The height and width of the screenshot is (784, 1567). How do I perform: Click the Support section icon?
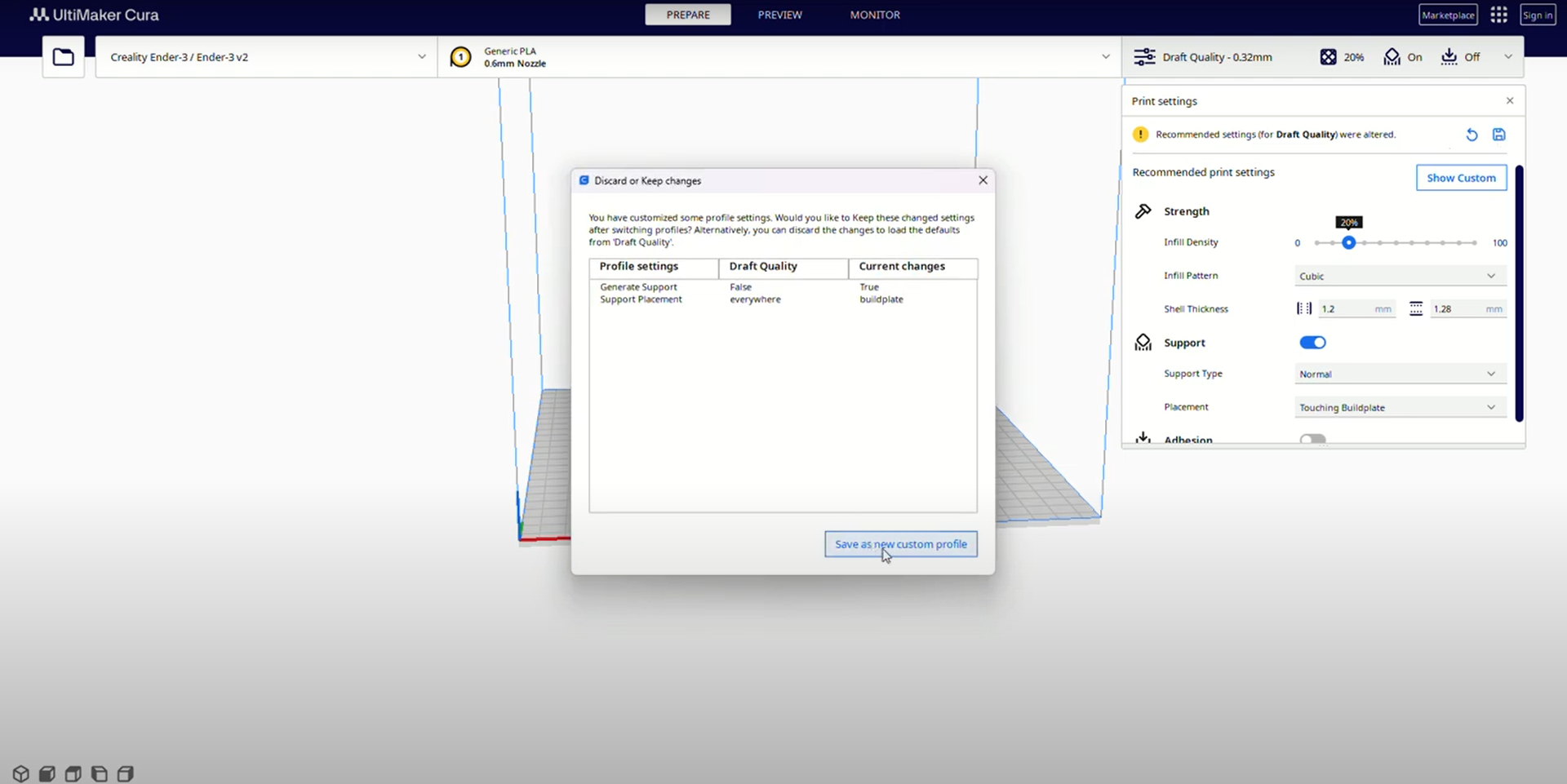point(1143,343)
